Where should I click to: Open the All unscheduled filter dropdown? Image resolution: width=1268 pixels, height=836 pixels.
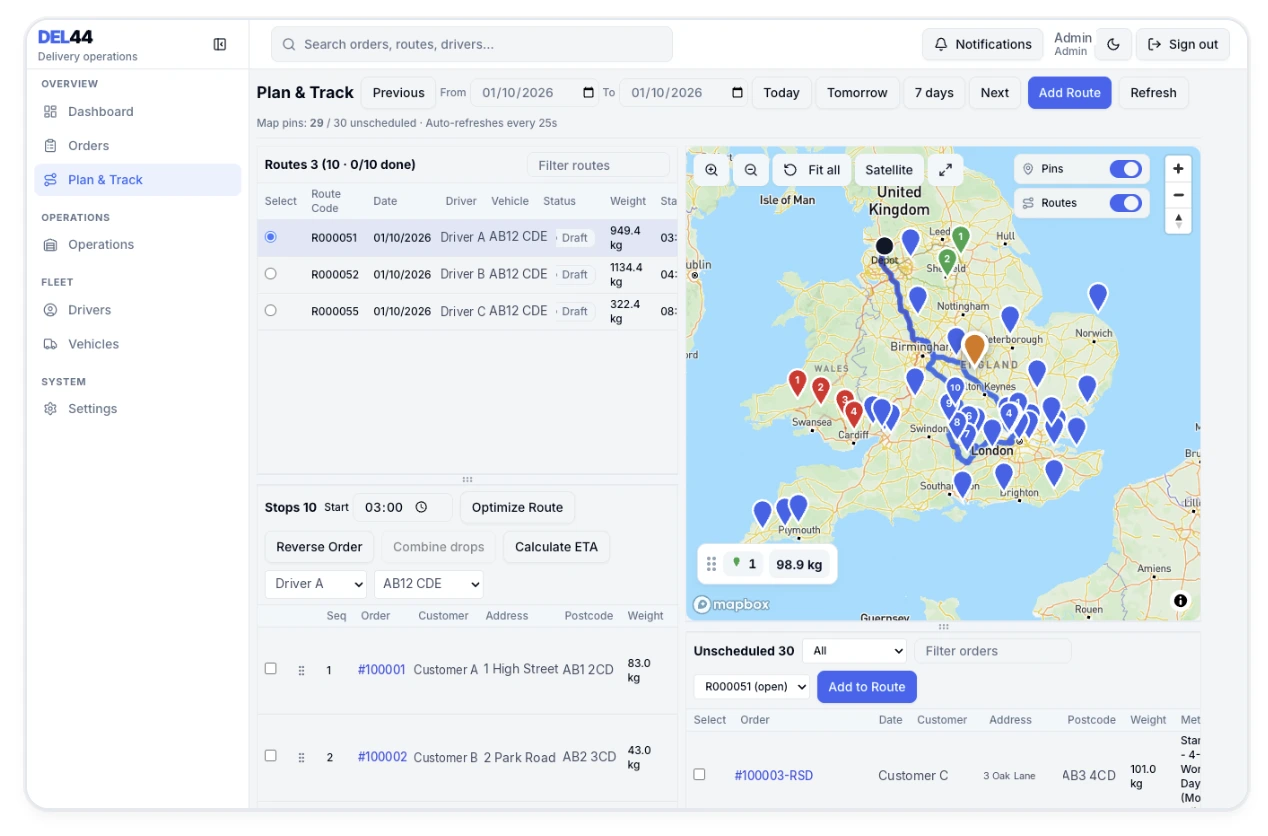coord(854,651)
